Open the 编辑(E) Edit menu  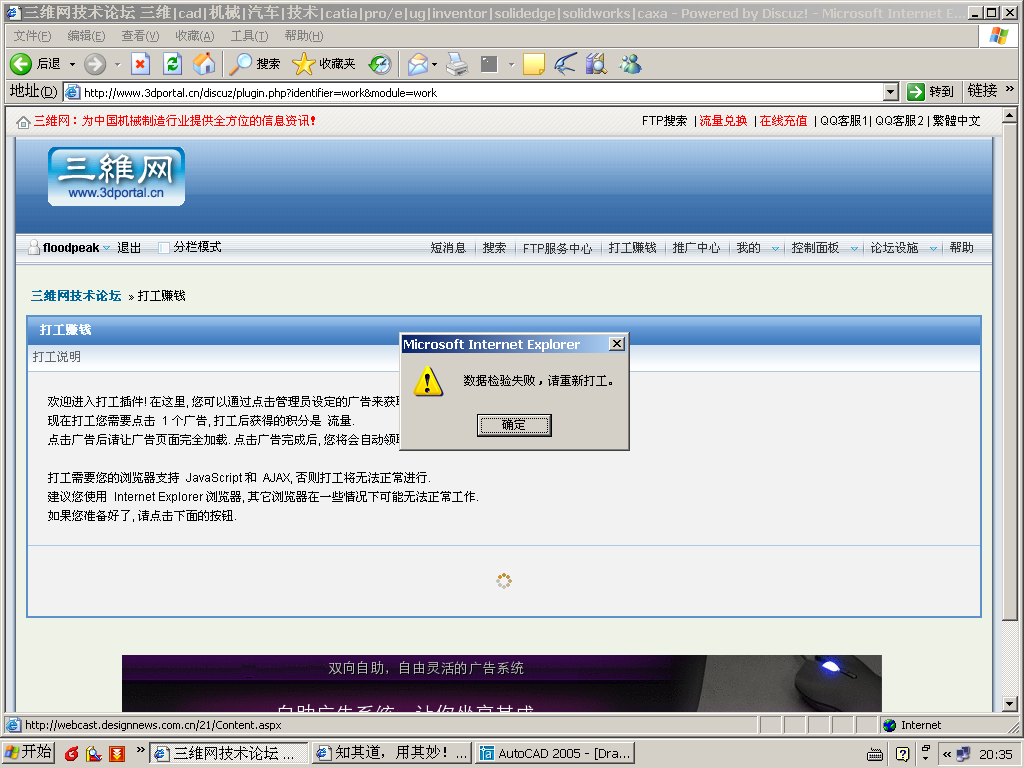(x=86, y=36)
